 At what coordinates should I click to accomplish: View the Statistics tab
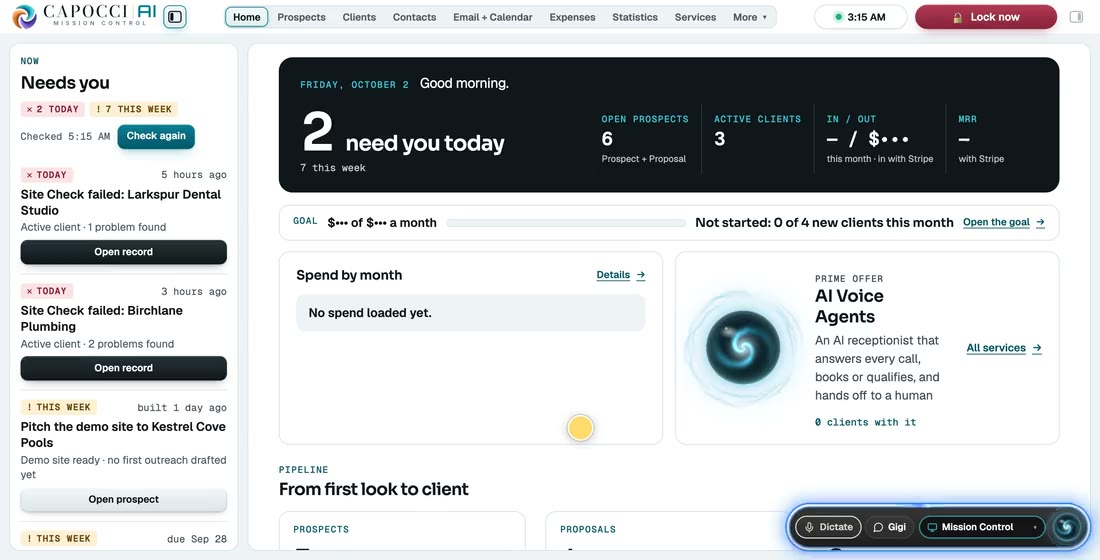(x=635, y=17)
